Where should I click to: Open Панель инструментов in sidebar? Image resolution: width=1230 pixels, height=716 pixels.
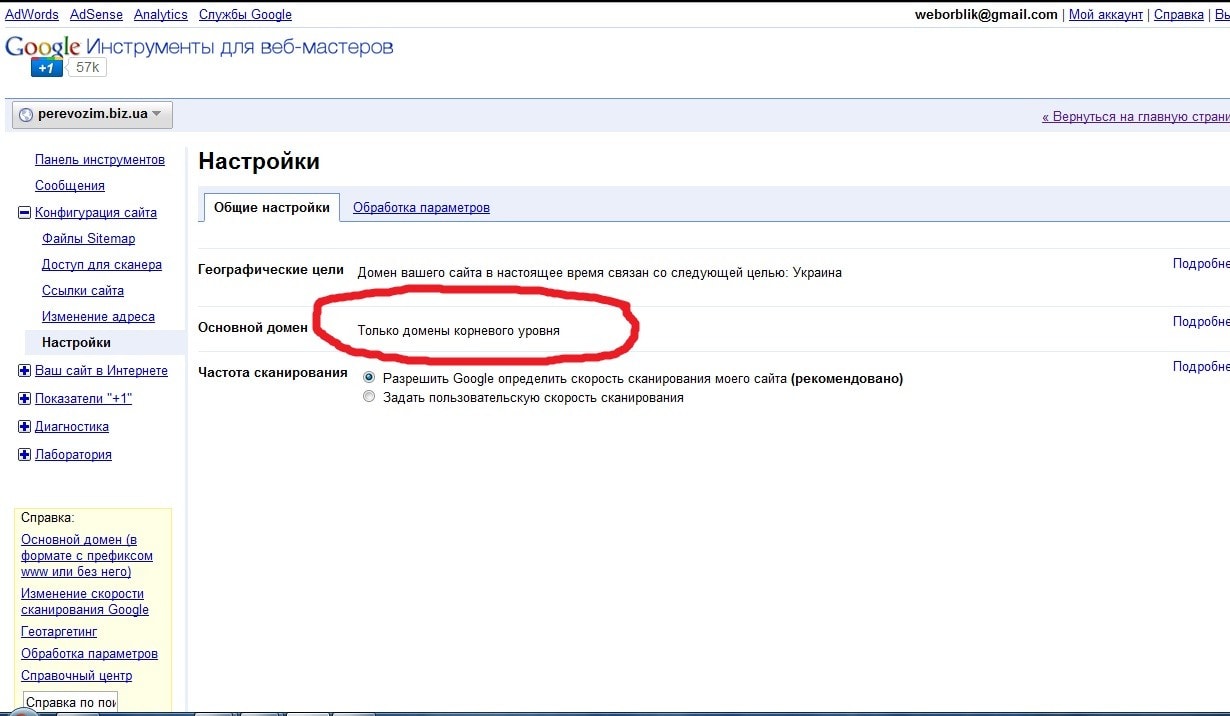[100, 160]
